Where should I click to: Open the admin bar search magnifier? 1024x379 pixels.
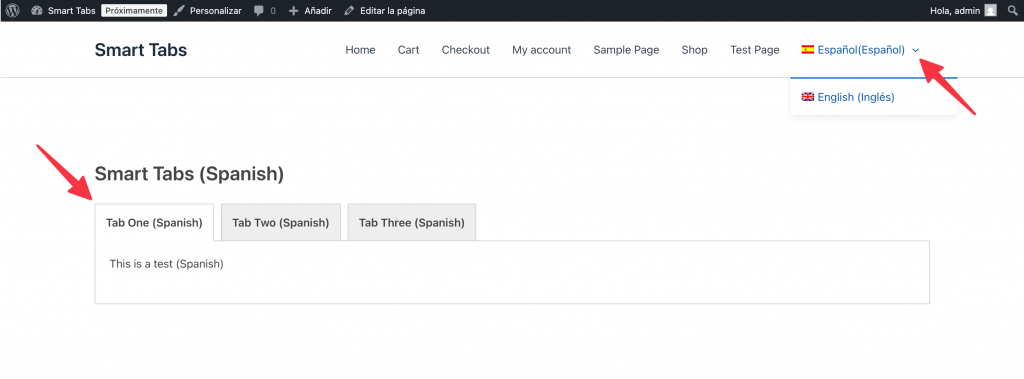click(x=1012, y=10)
